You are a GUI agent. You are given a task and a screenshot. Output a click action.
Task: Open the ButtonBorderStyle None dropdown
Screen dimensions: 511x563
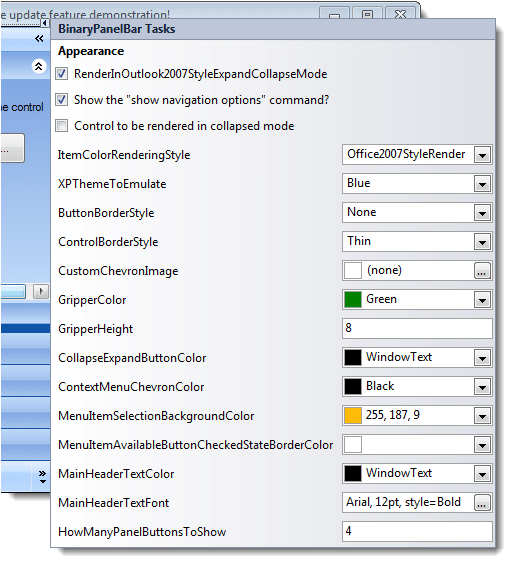(x=482, y=213)
